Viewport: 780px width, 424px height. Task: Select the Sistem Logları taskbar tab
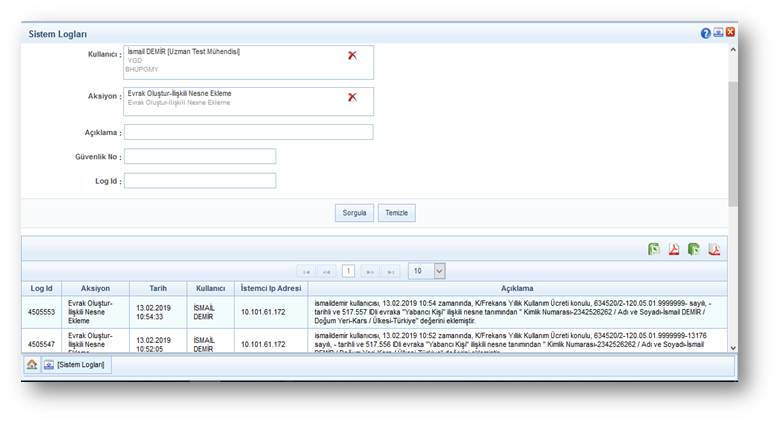[81, 365]
